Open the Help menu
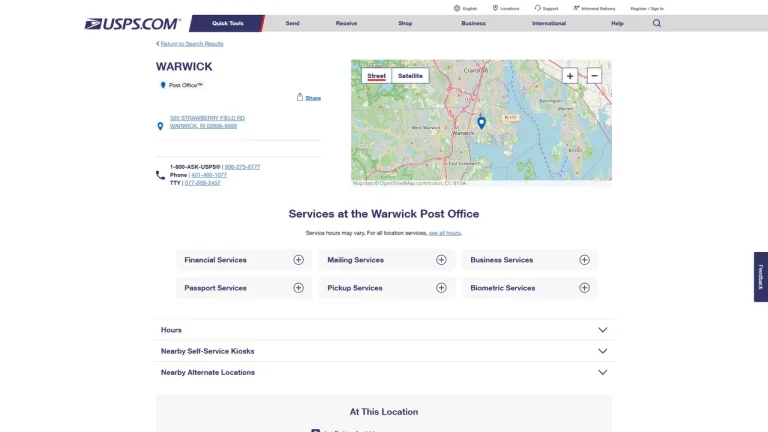 (617, 23)
